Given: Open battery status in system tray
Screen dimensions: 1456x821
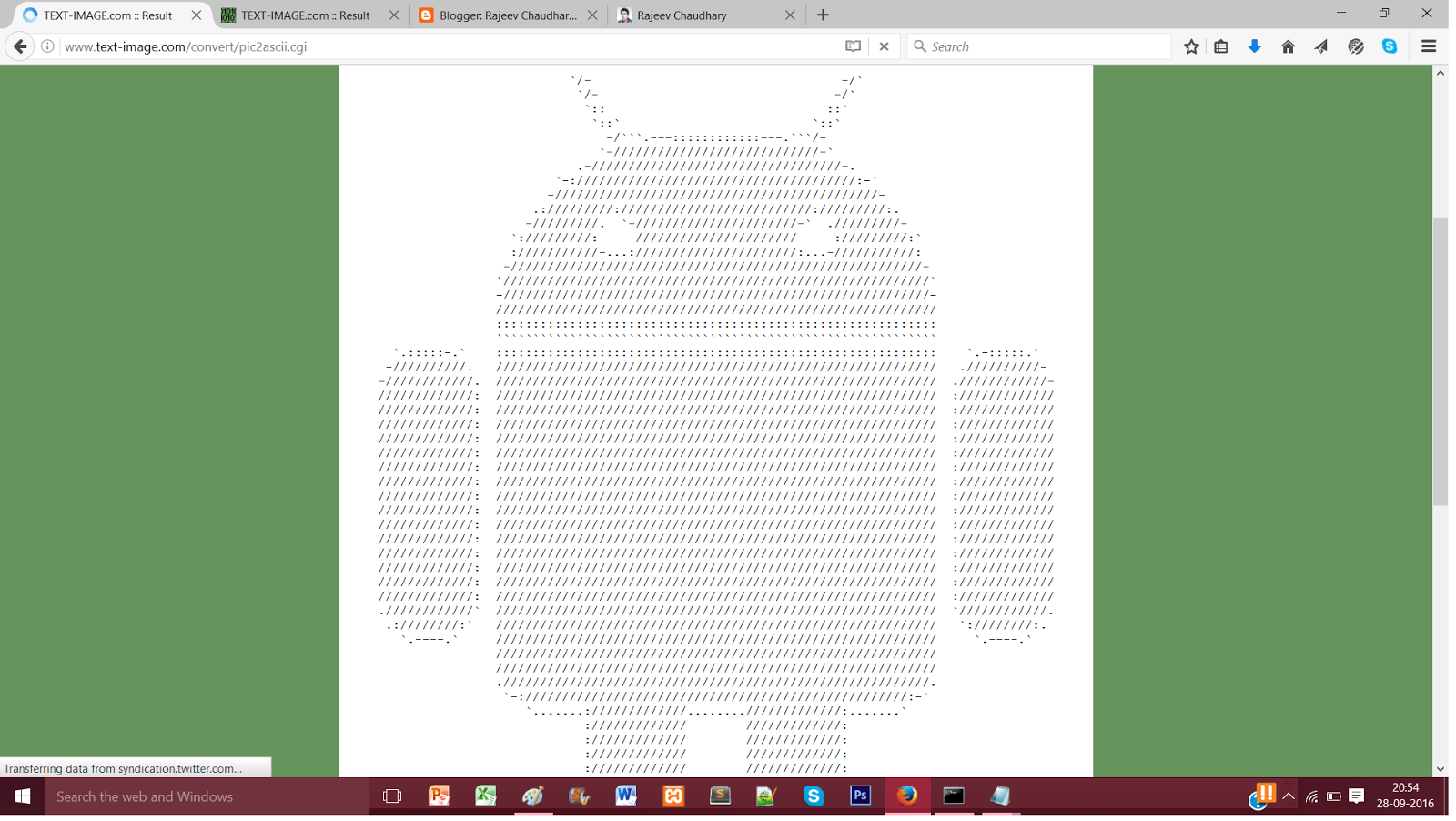Looking at the screenshot, I should pos(1334,796).
